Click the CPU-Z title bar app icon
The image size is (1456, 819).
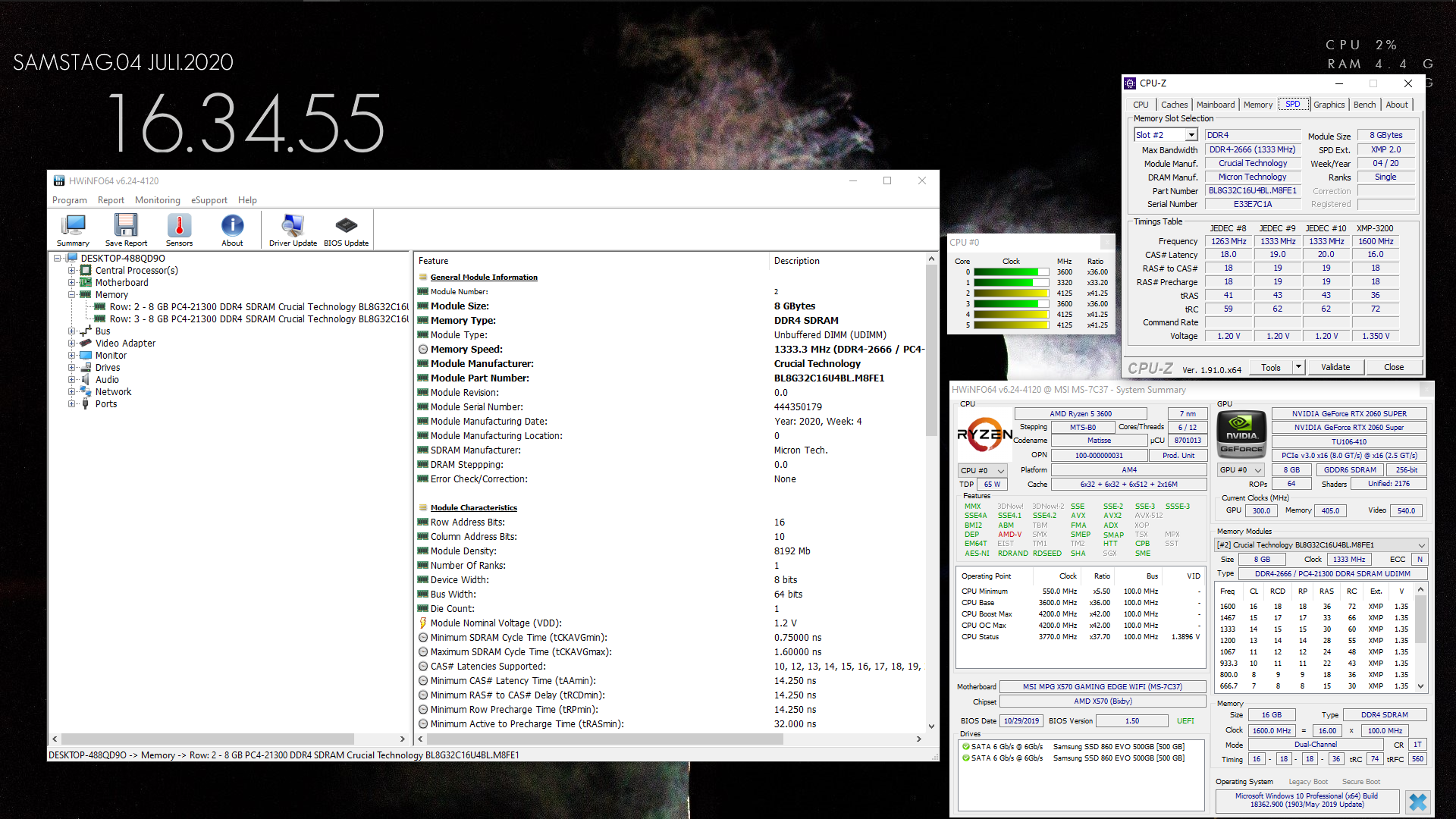1131,83
